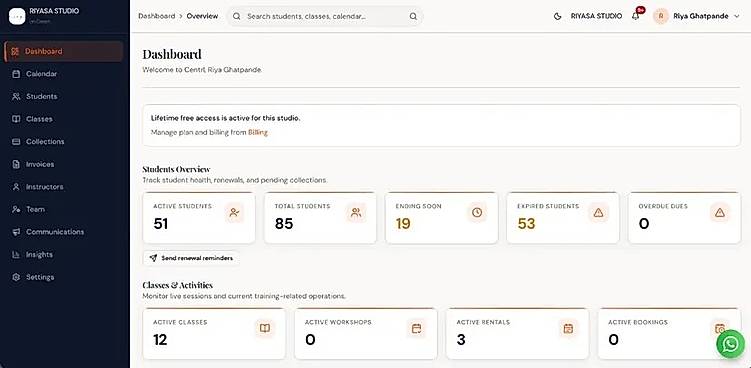Click the Active Classes book icon
Viewport: 751px width, 368px height.
[x=265, y=328]
